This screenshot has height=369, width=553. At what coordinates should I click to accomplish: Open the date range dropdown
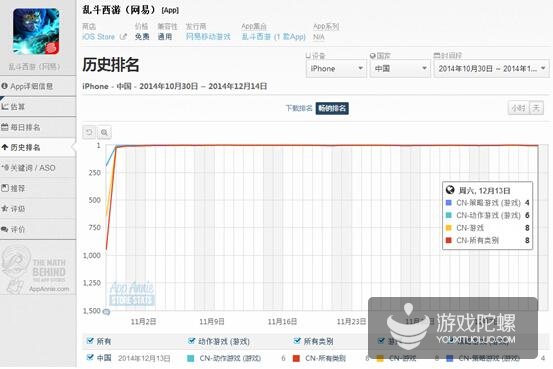(x=491, y=68)
